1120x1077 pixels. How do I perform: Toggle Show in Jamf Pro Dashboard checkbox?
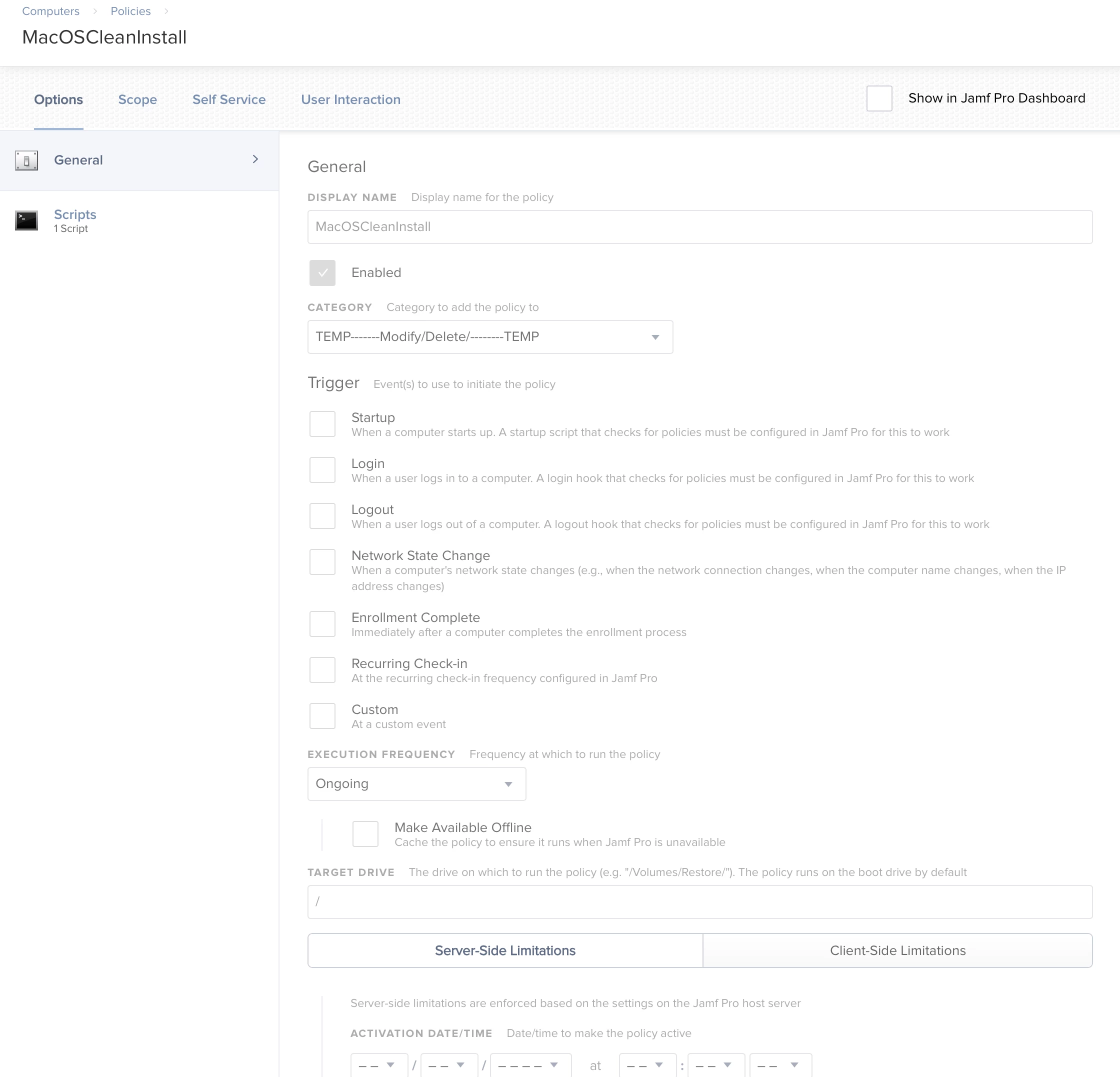point(879,98)
